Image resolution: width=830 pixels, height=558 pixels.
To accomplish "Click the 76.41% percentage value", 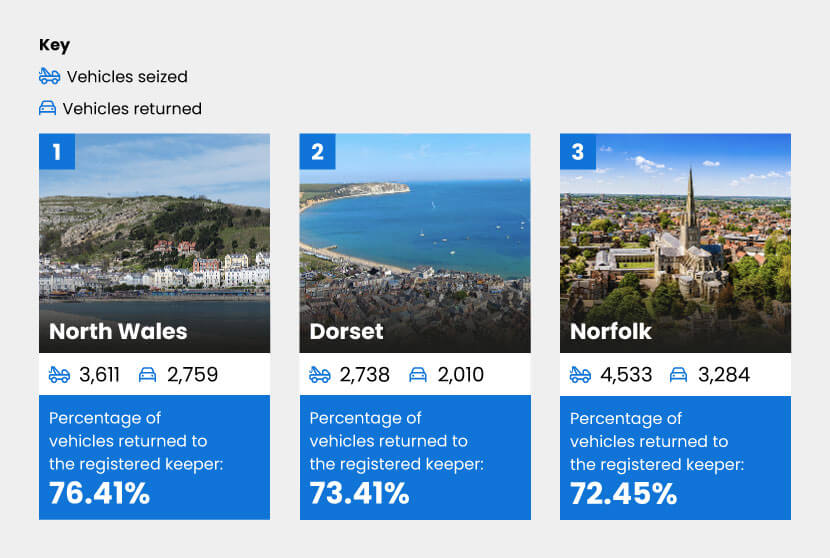I will 99,494.
